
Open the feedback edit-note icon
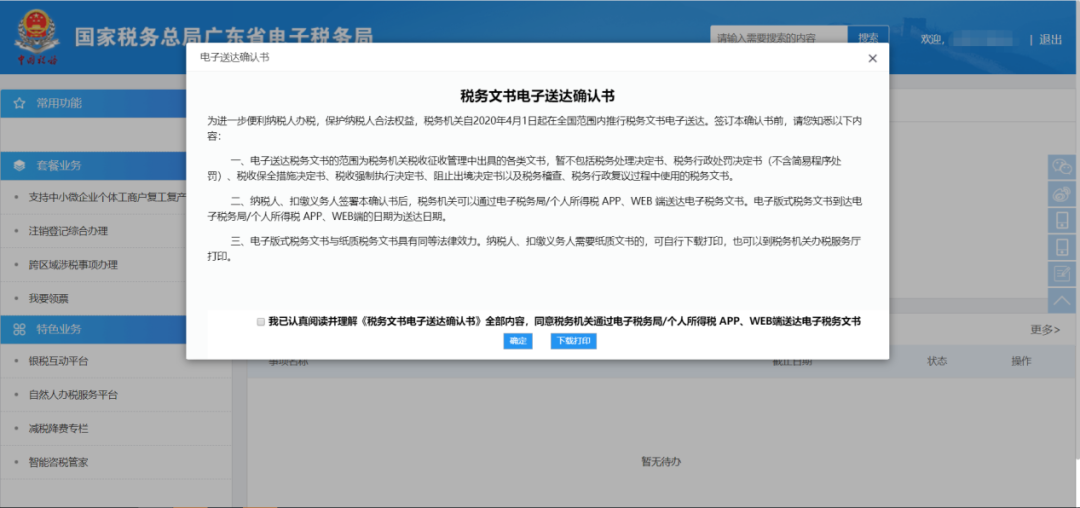pyautogui.click(x=1062, y=274)
